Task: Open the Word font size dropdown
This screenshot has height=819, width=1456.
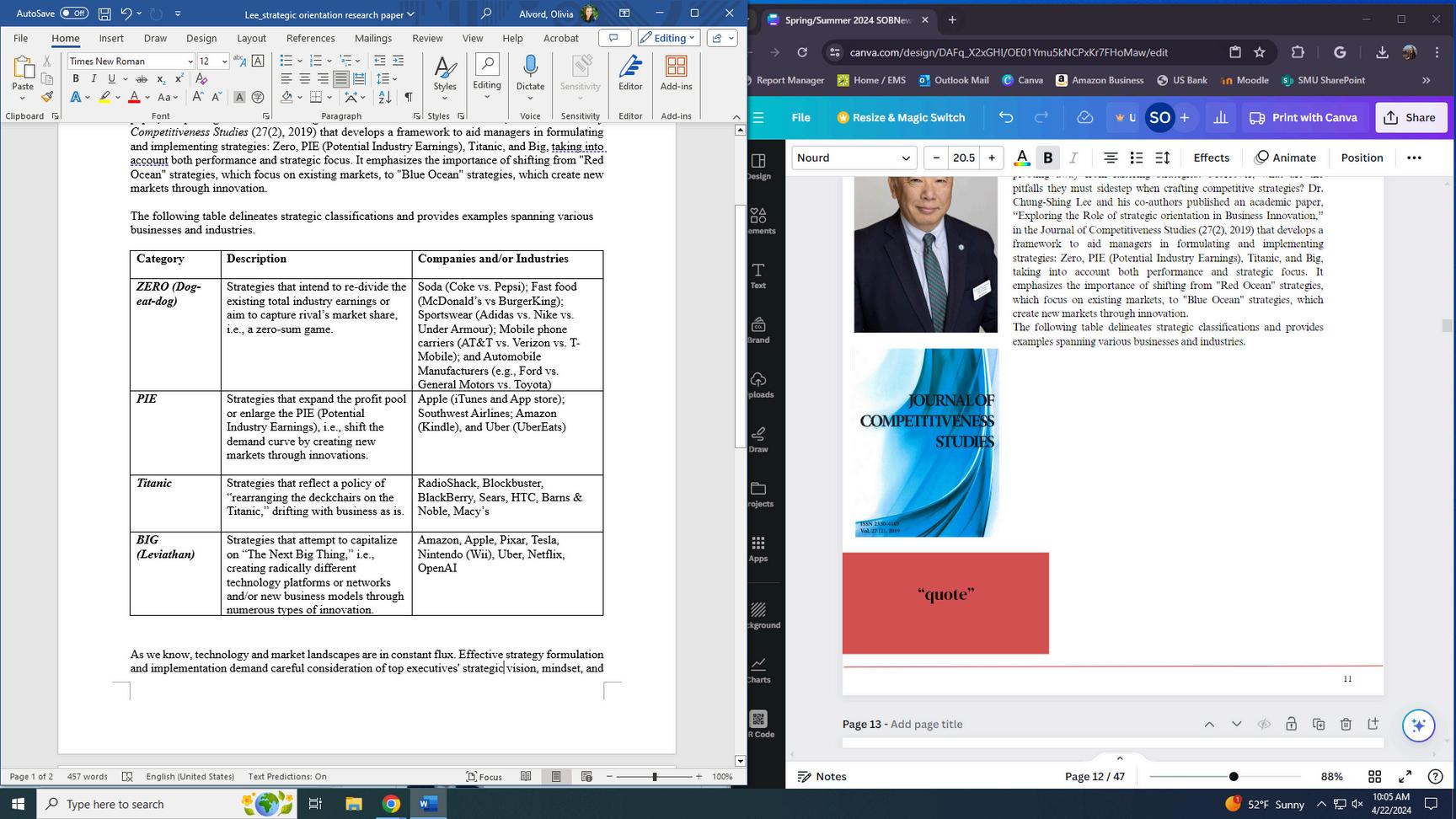Action: point(224,61)
